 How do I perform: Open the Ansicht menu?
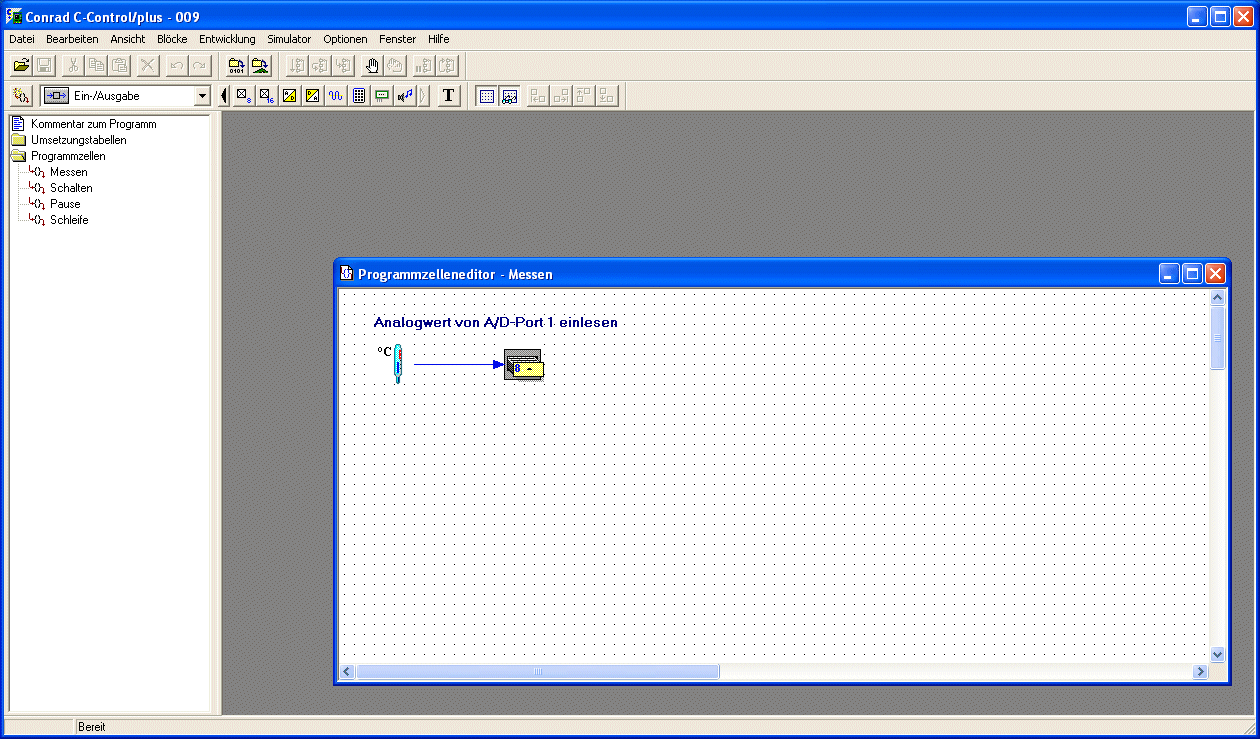tap(128, 39)
